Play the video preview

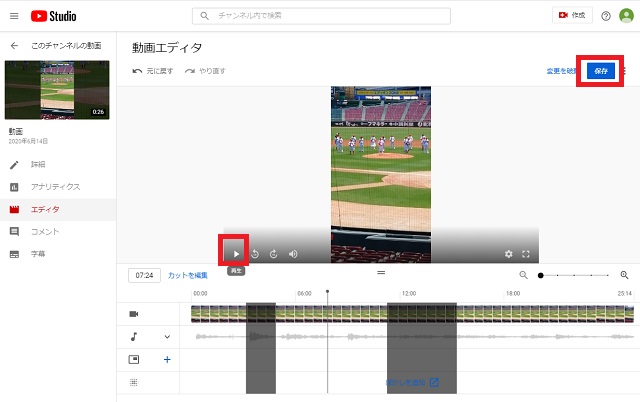236,254
